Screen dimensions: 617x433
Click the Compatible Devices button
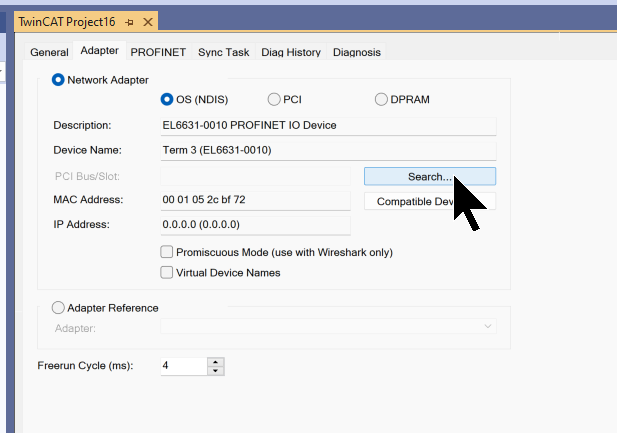coord(430,201)
